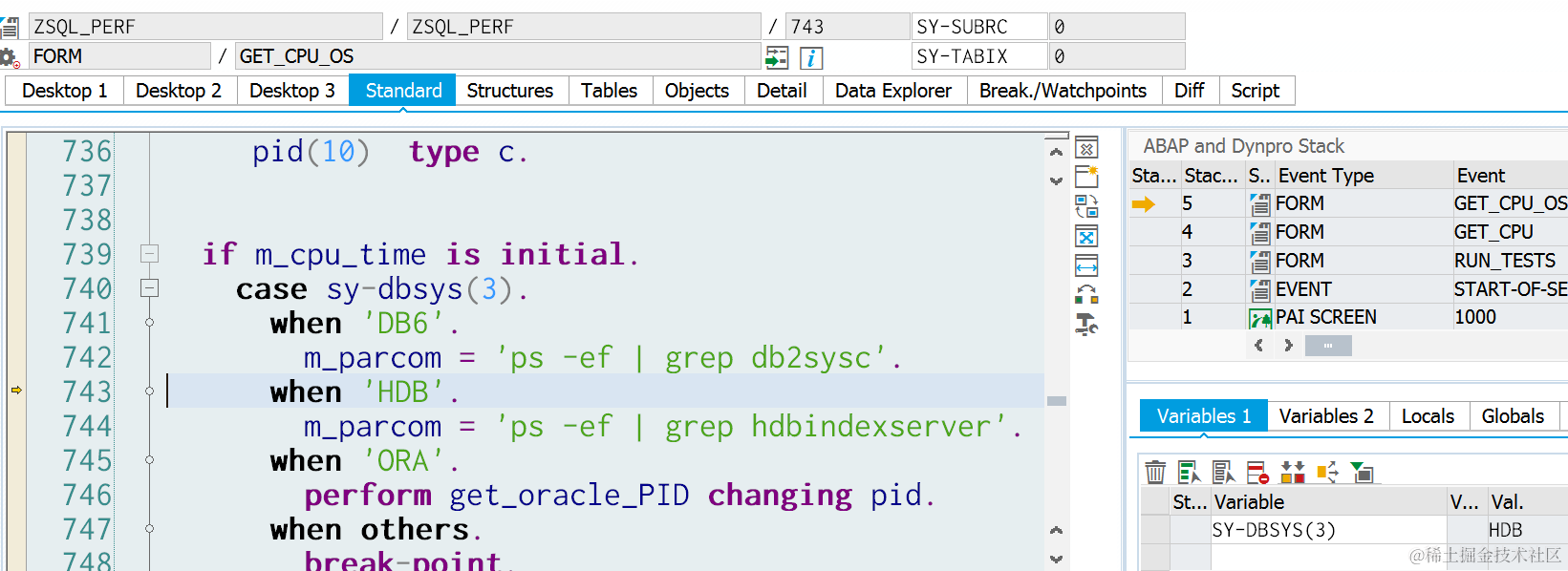This screenshot has width=1568, height=571.
Task: Click the full-screen tool icon with blue X
Action: (x=1086, y=236)
